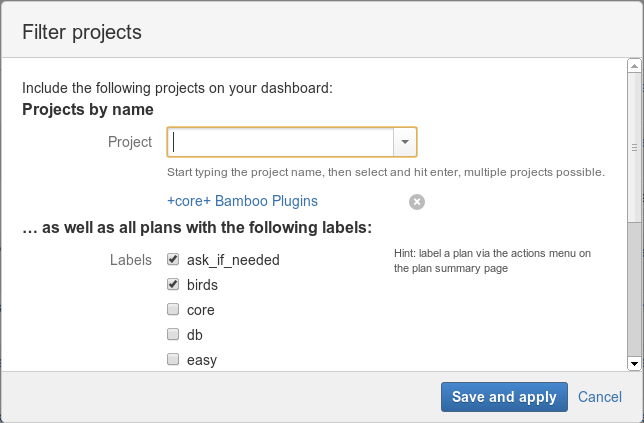Viewport: 644px width, 423px height.
Task: Click Save and apply button
Action: (504, 397)
